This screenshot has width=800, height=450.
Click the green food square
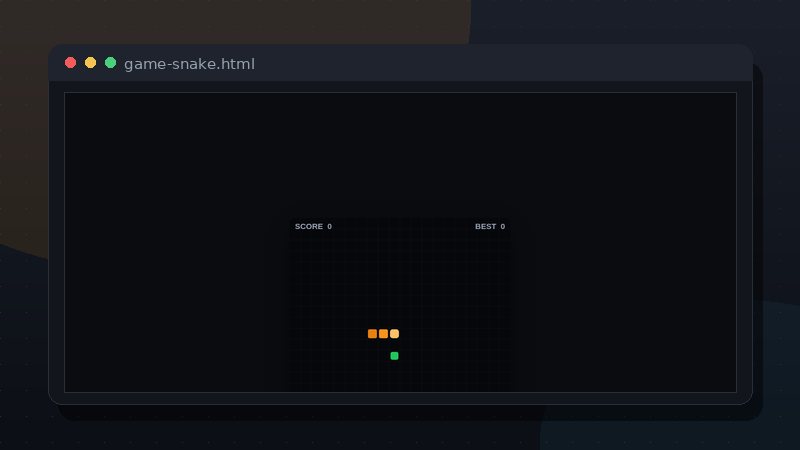(x=394, y=356)
